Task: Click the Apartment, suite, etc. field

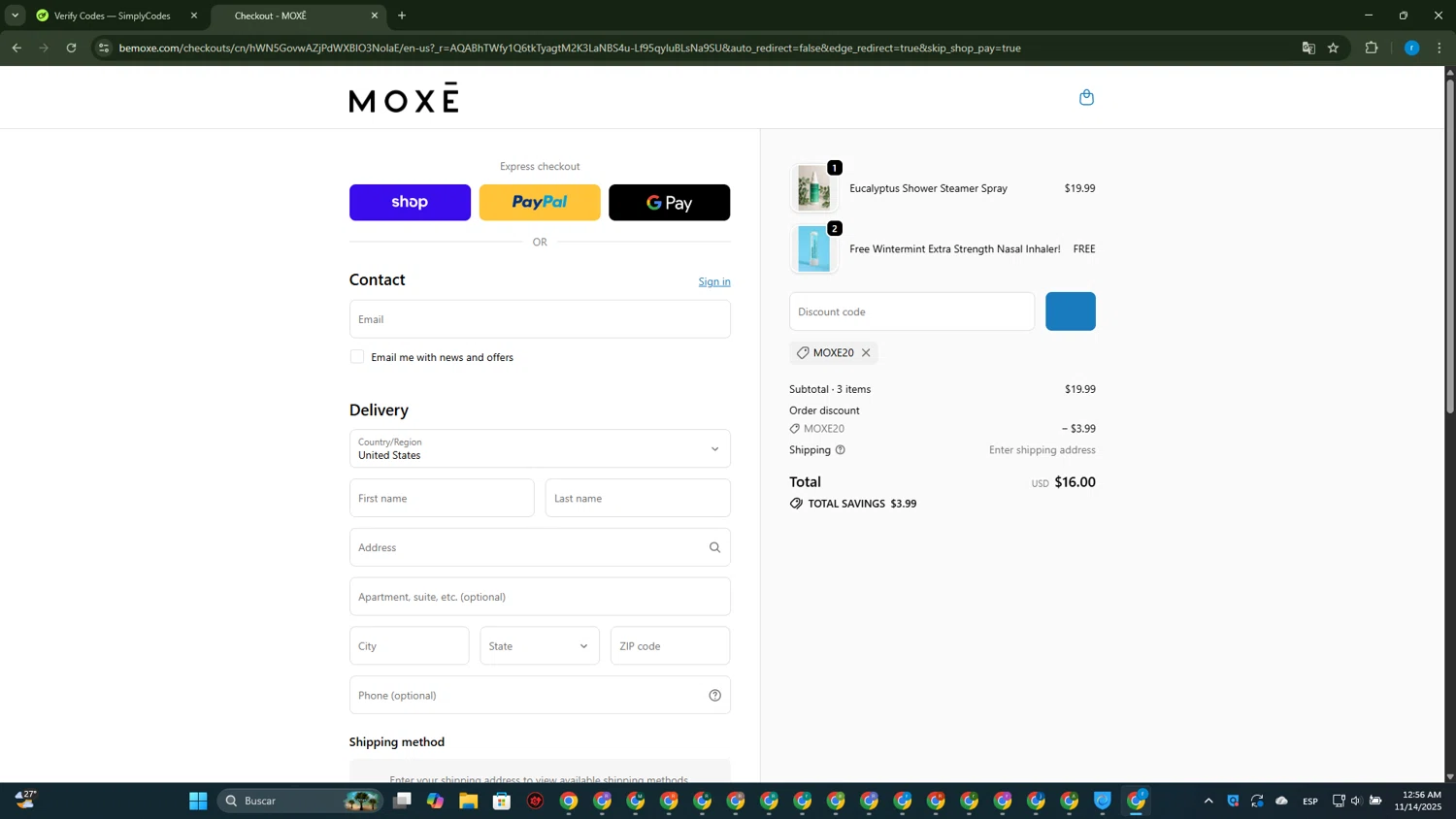Action: tap(540, 596)
